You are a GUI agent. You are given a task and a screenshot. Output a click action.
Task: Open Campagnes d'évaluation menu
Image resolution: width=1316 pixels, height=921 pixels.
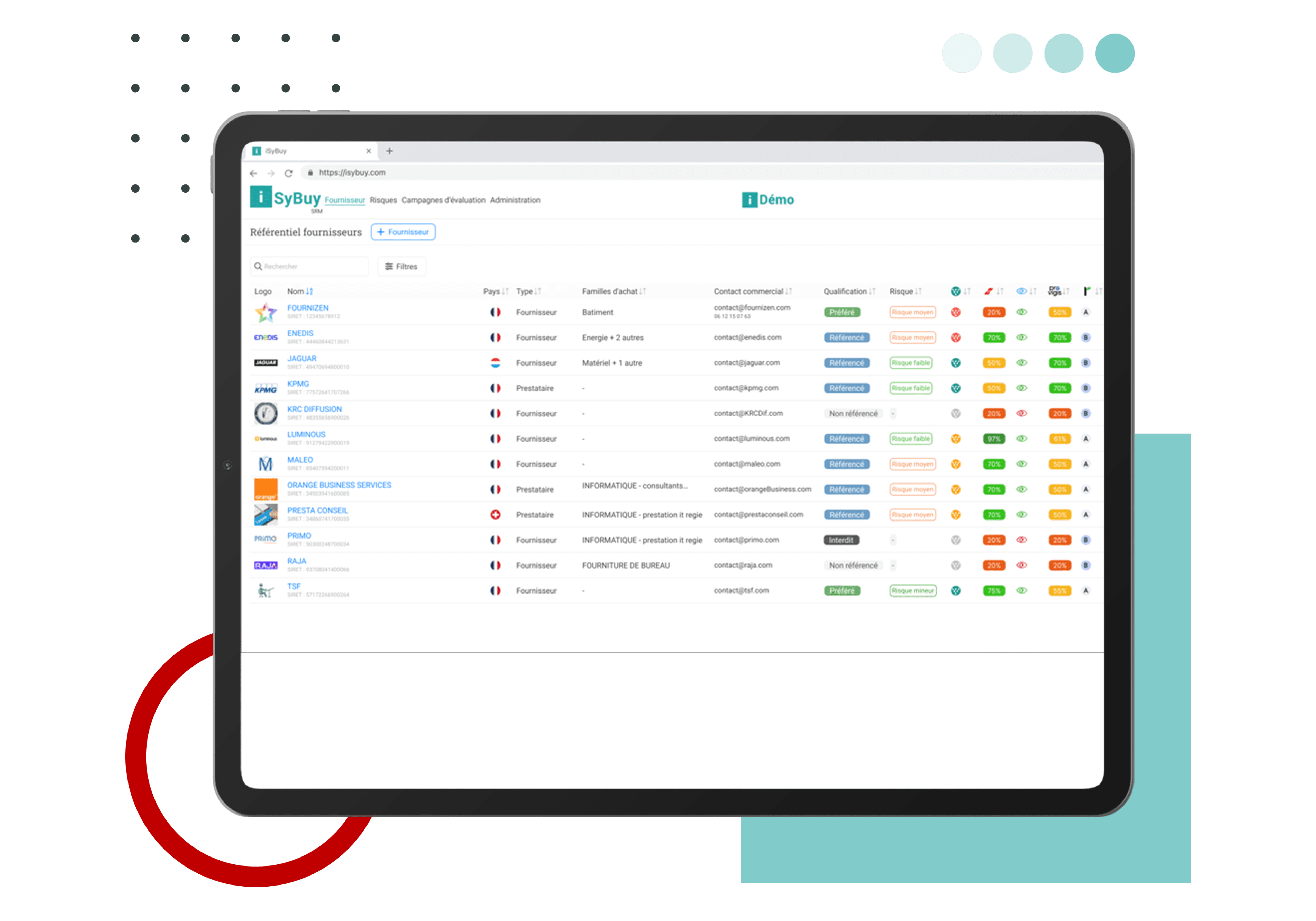pyautogui.click(x=443, y=200)
